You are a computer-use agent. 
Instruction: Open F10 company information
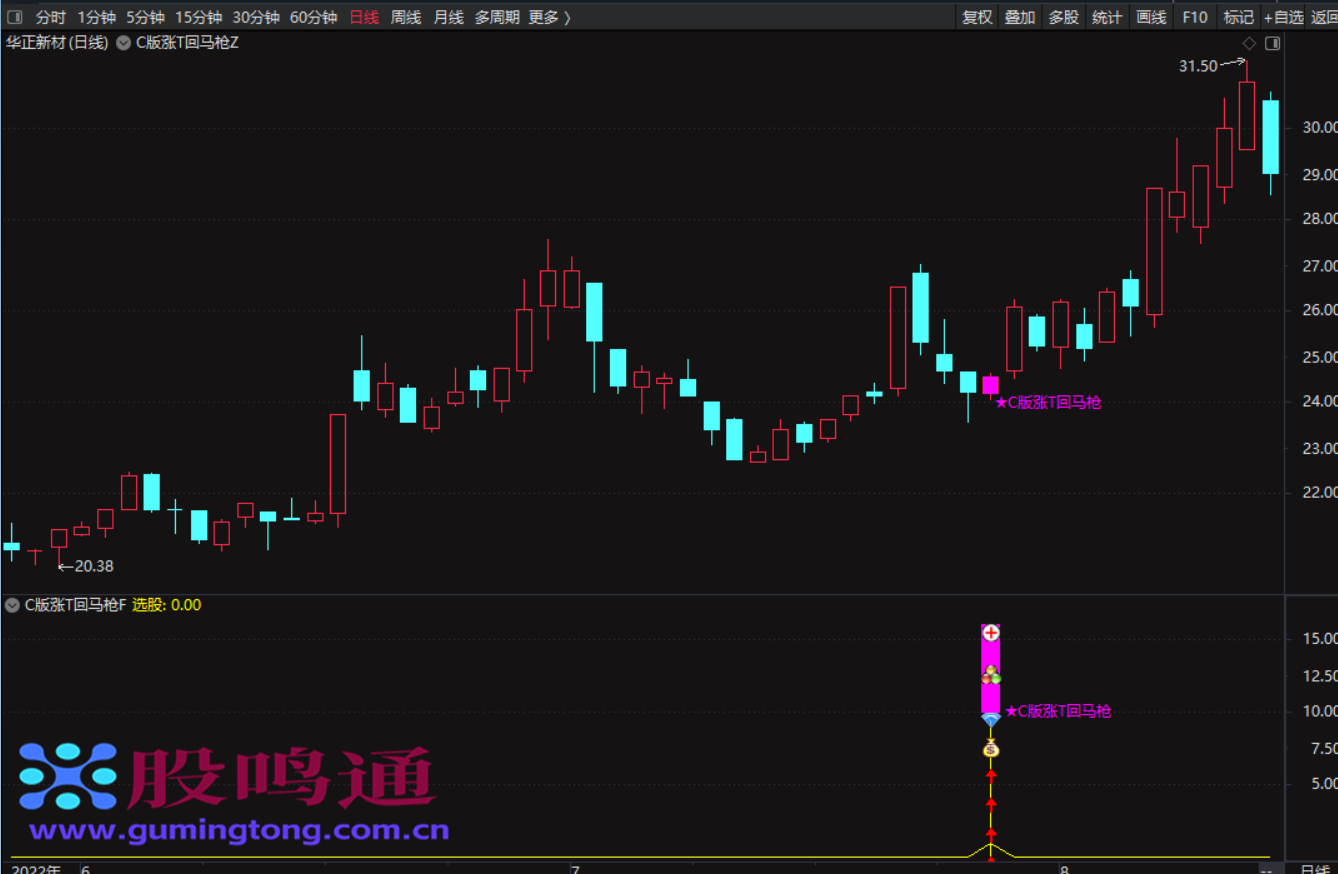pyautogui.click(x=1194, y=17)
